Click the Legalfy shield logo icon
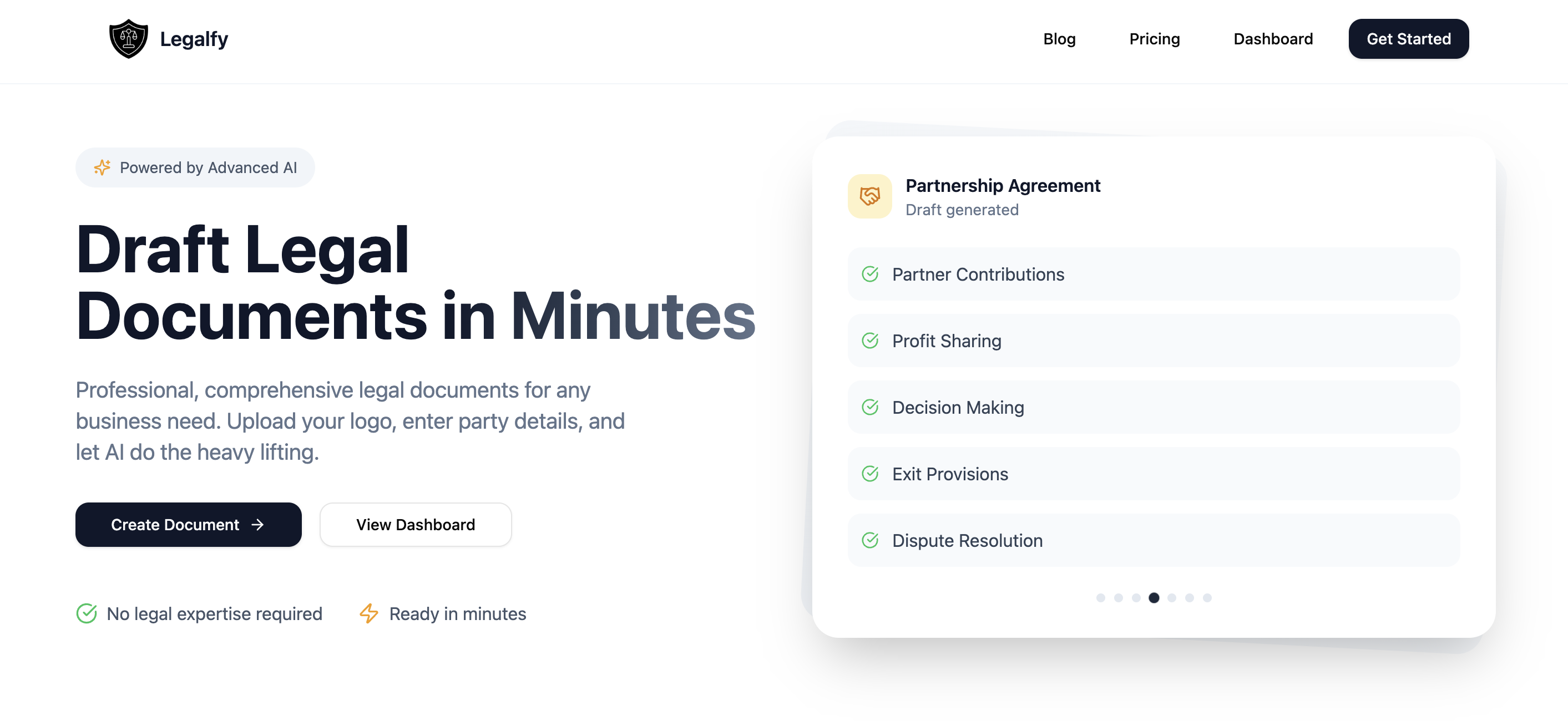The width and height of the screenshot is (1568, 721). point(128,39)
